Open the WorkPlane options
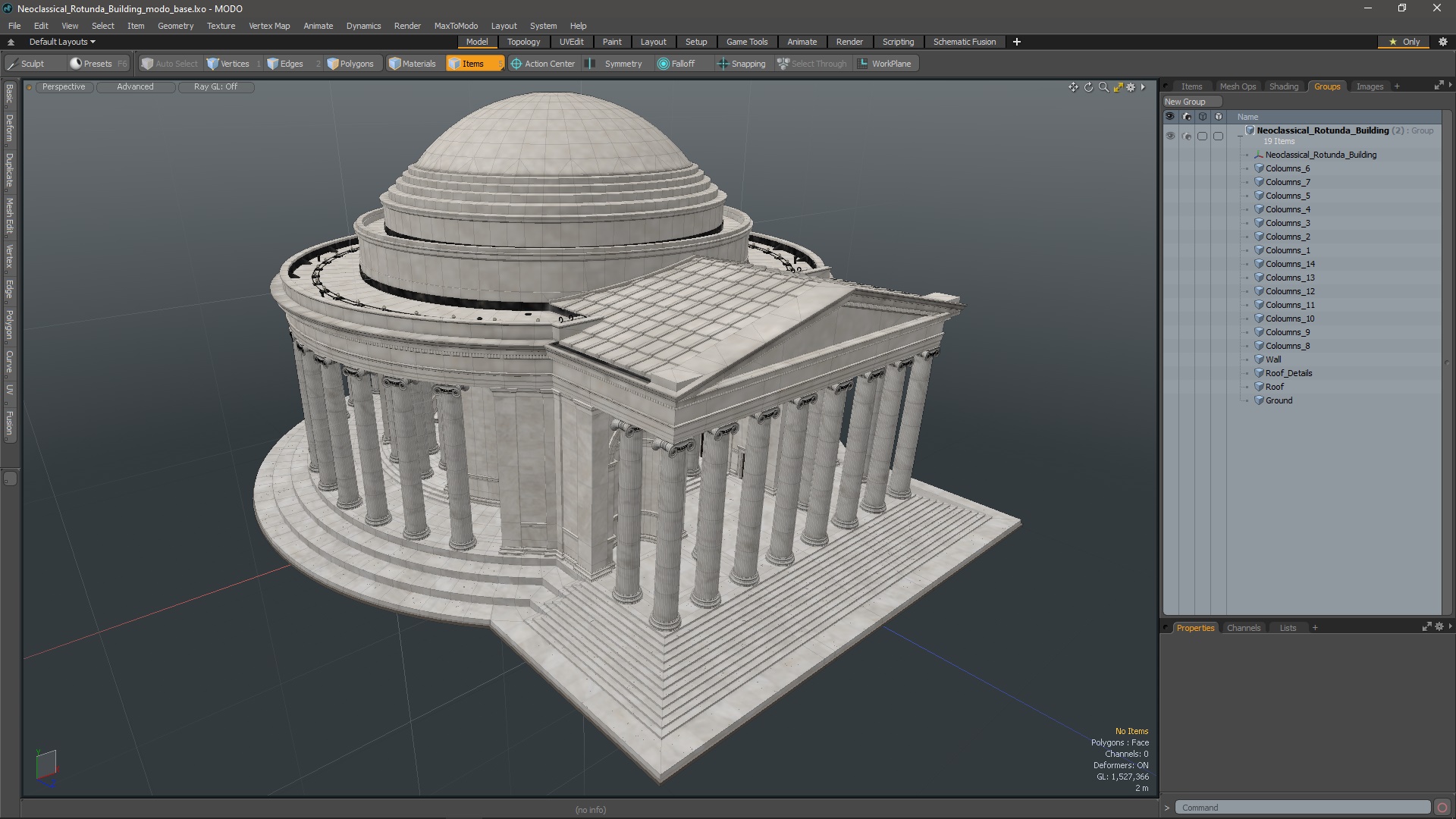 click(884, 64)
